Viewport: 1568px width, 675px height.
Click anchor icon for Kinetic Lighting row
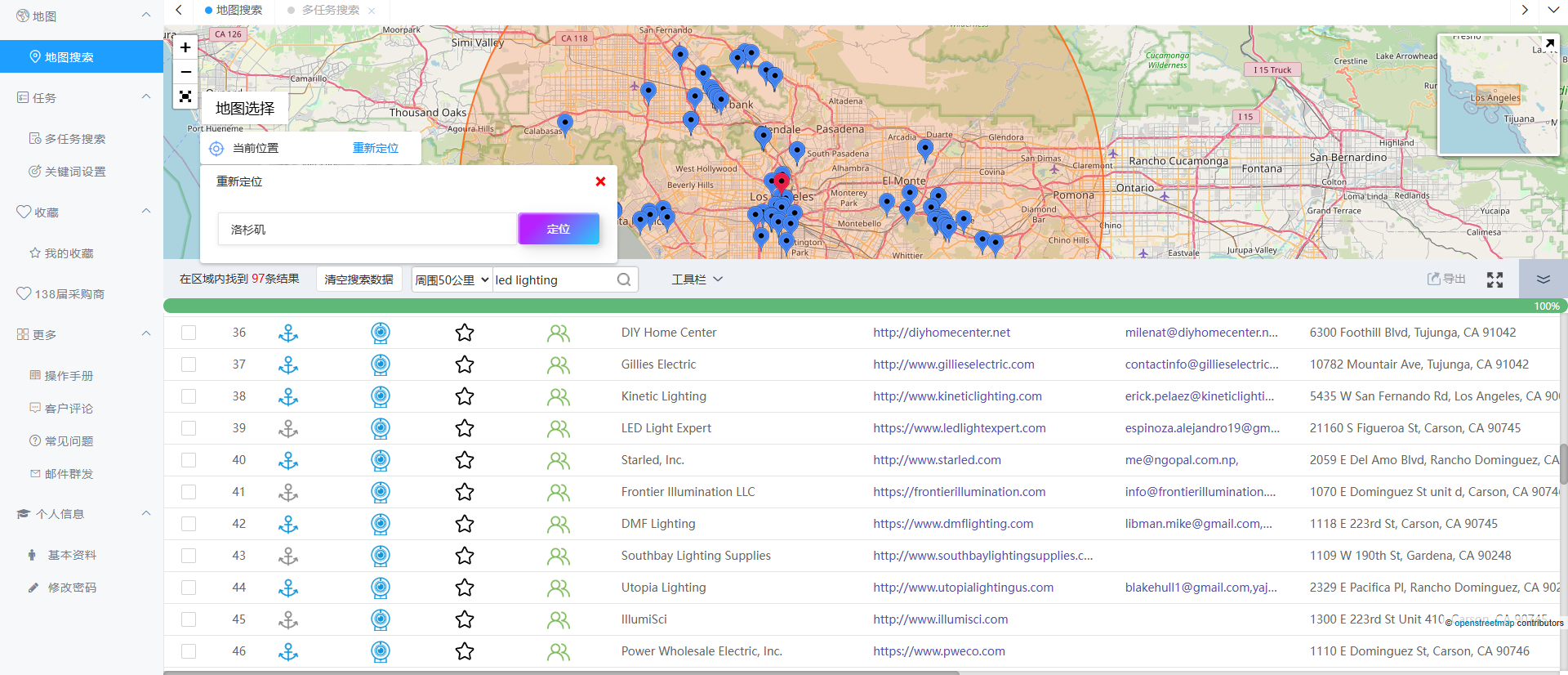tap(288, 396)
